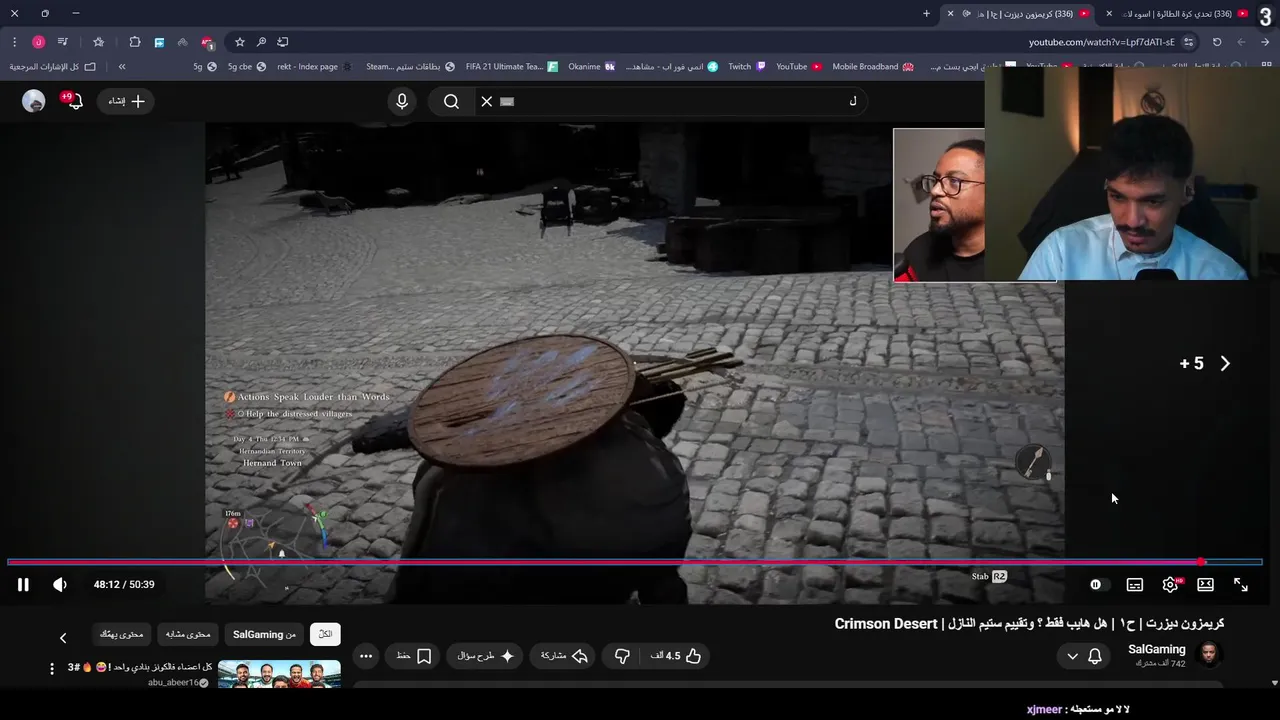
Task: Dislike the video
Action: click(622, 656)
